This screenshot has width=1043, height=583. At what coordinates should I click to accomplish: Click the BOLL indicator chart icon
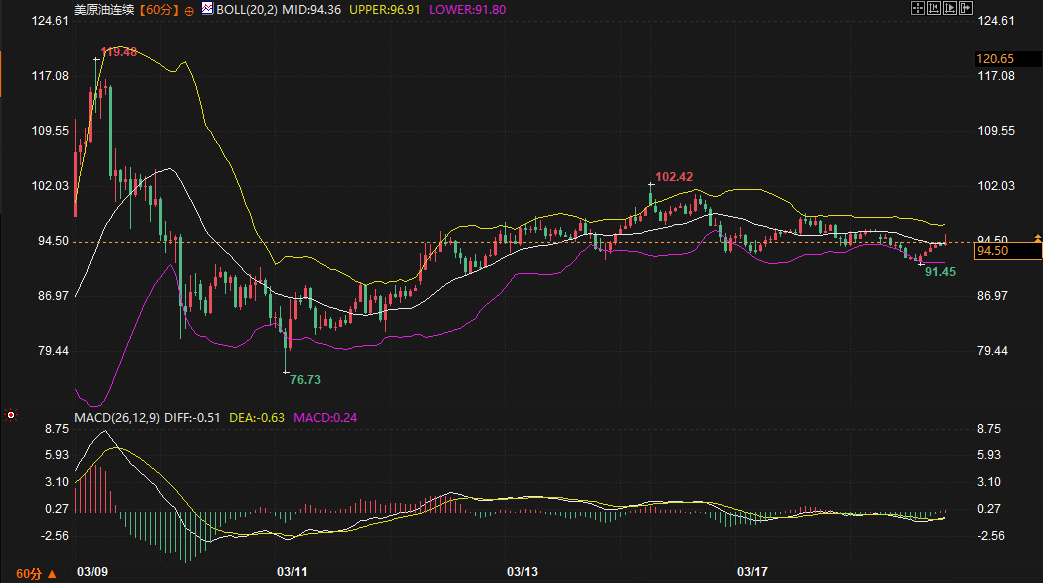[207, 8]
